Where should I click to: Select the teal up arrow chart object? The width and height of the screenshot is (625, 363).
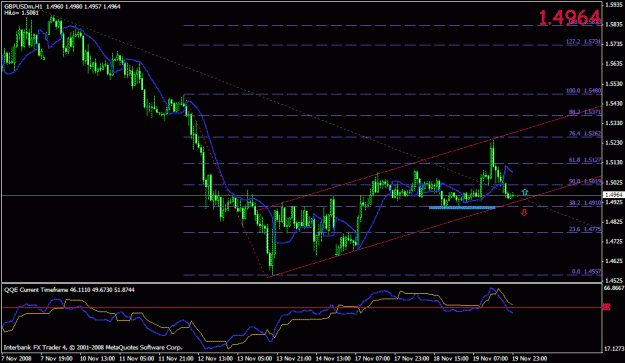(525, 192)
